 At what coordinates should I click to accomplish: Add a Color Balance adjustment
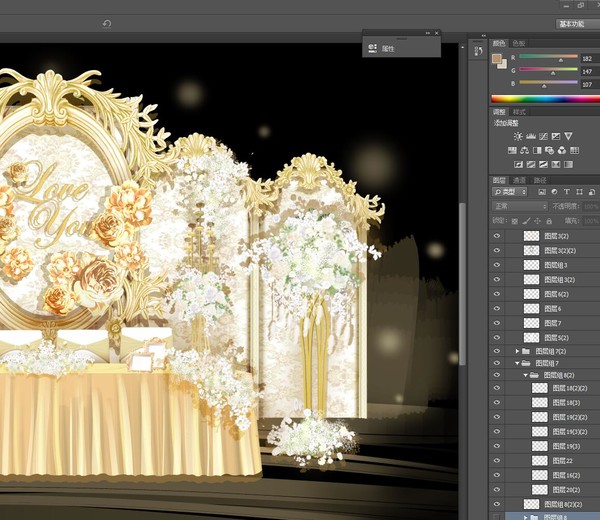(x=525, y=150)
